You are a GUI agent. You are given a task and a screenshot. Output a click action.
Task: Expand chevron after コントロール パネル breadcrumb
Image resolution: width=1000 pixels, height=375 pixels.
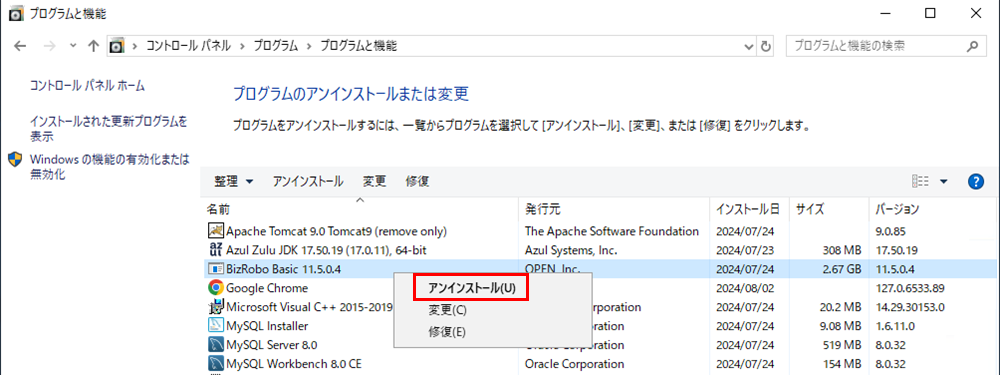point(242,46)
